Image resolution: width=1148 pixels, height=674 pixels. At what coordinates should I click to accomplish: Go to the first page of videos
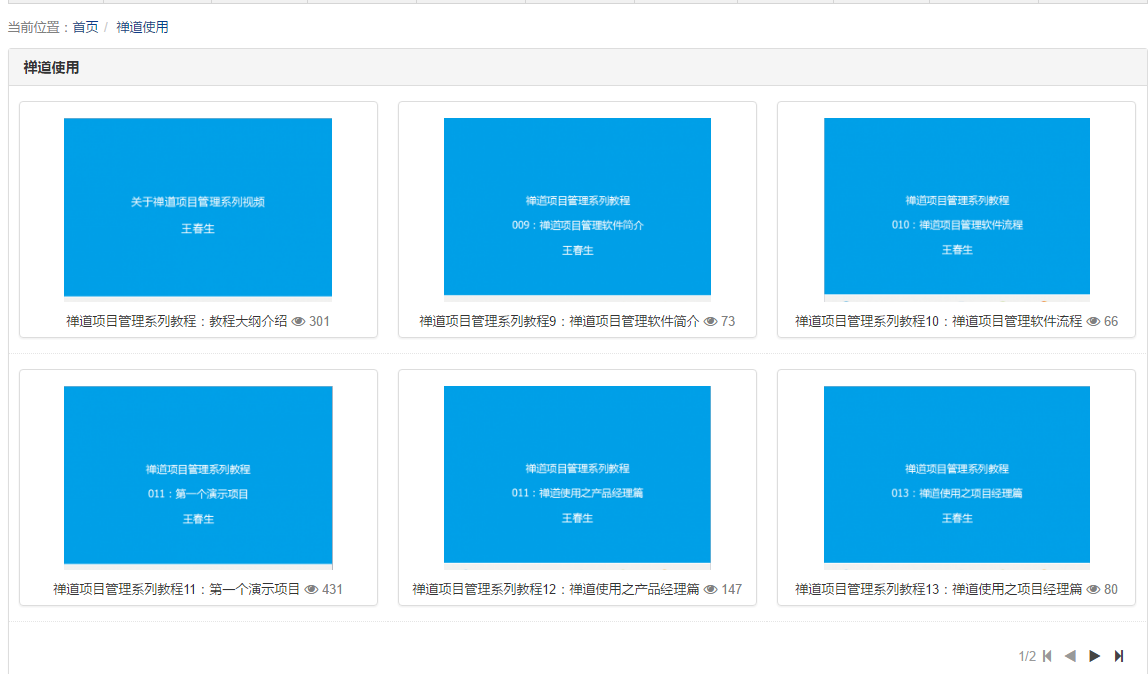1047,656
